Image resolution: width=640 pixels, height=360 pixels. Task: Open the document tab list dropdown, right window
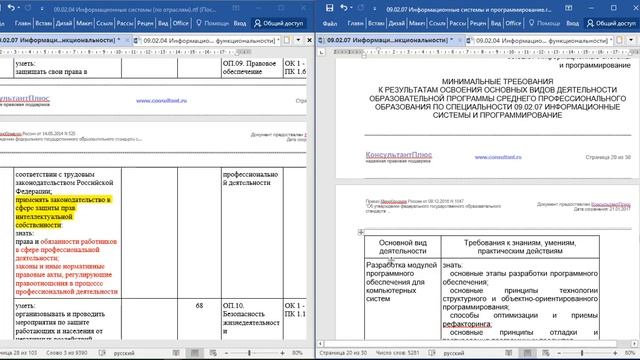[631, 40]
